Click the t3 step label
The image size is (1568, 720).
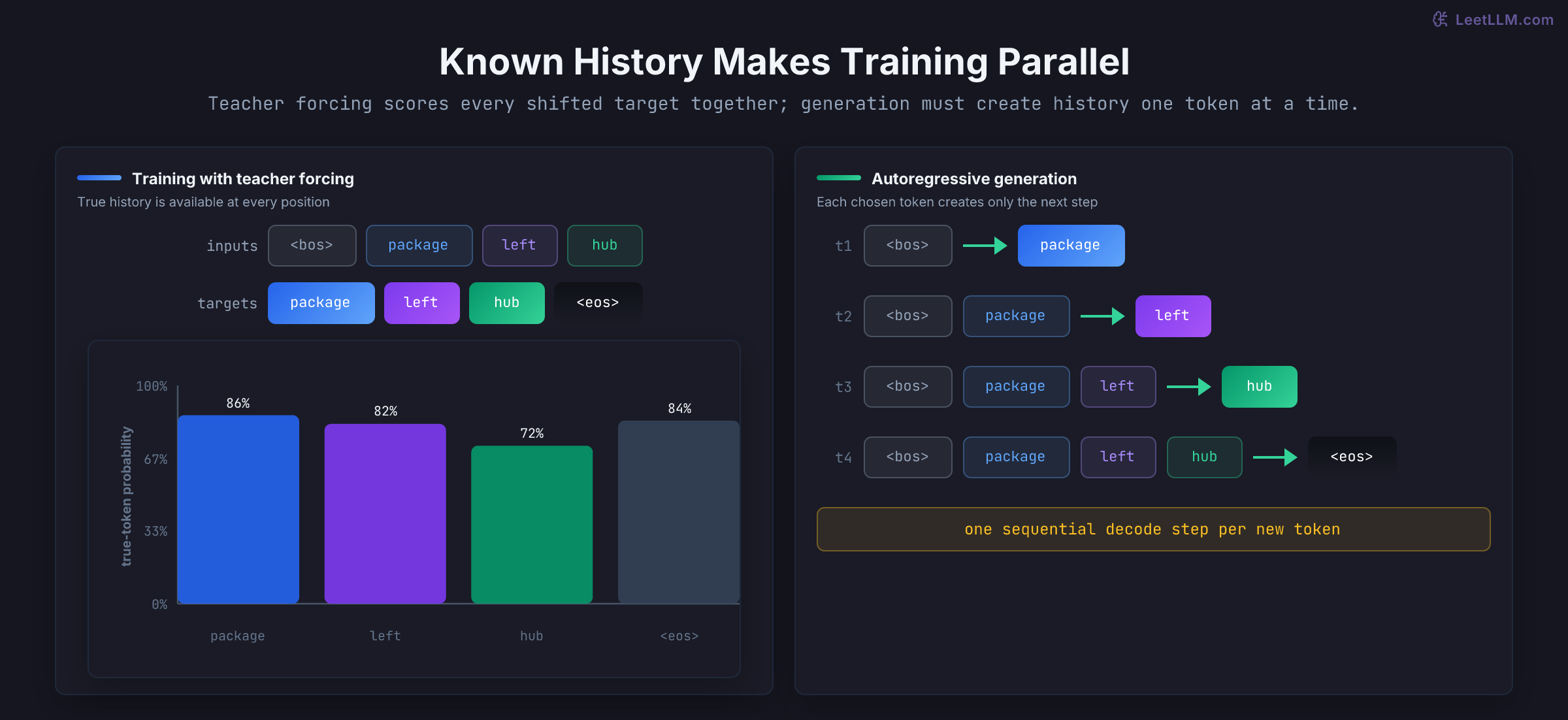[843, 387]
